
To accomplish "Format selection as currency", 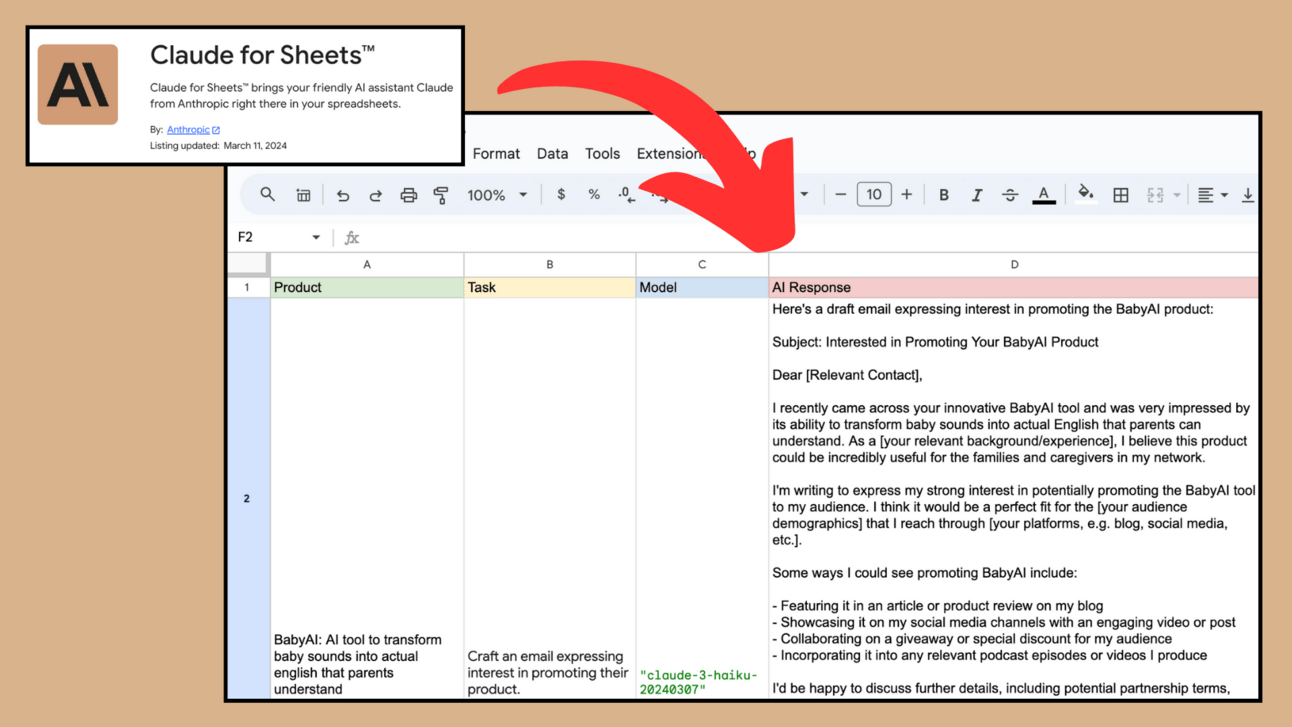I will click(561, 195).
